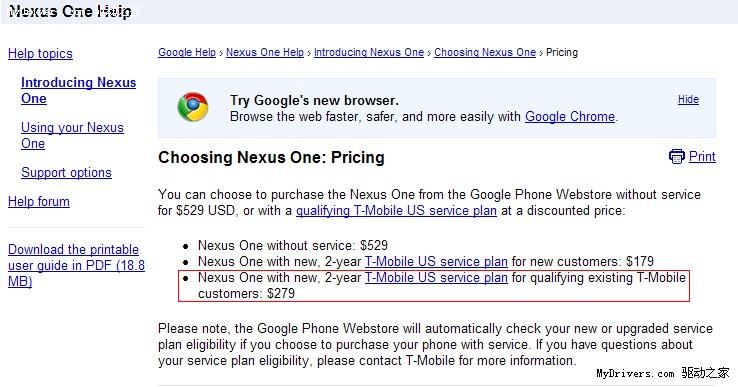Open Choosing Nexus One breadcrumb link
Screen dimensions: 738x387
[485, 52]
